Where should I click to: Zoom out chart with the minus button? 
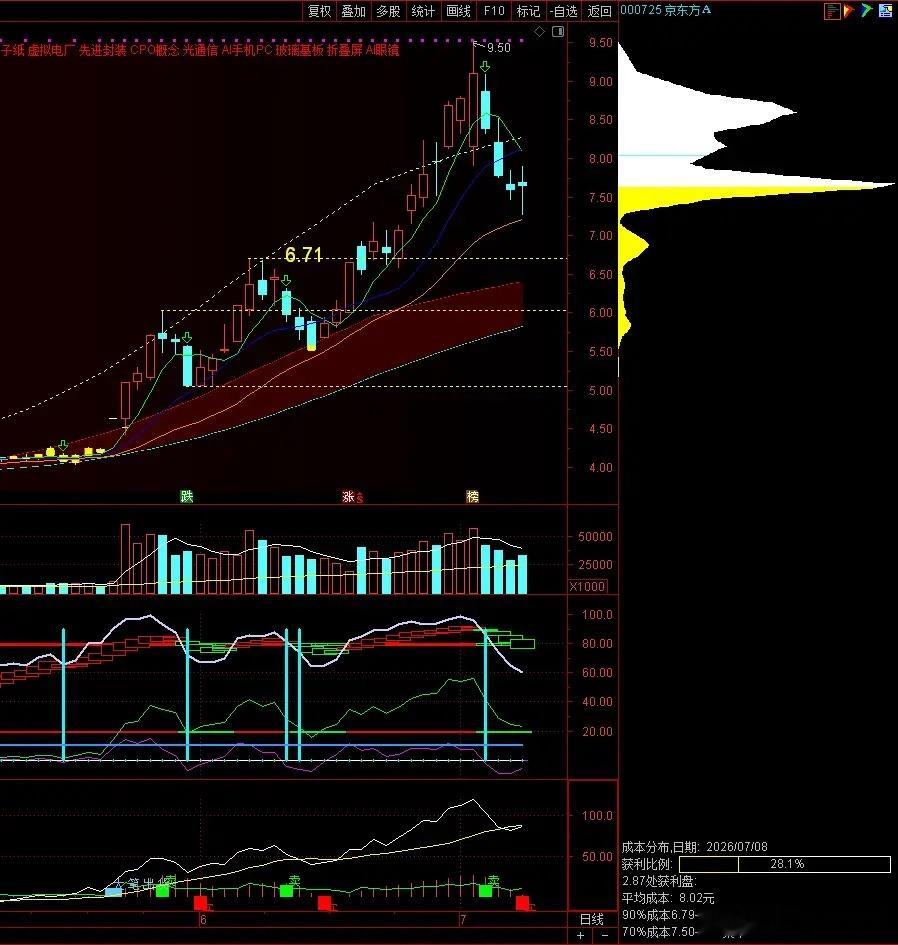pyautogui.click(x=604, y=935)
